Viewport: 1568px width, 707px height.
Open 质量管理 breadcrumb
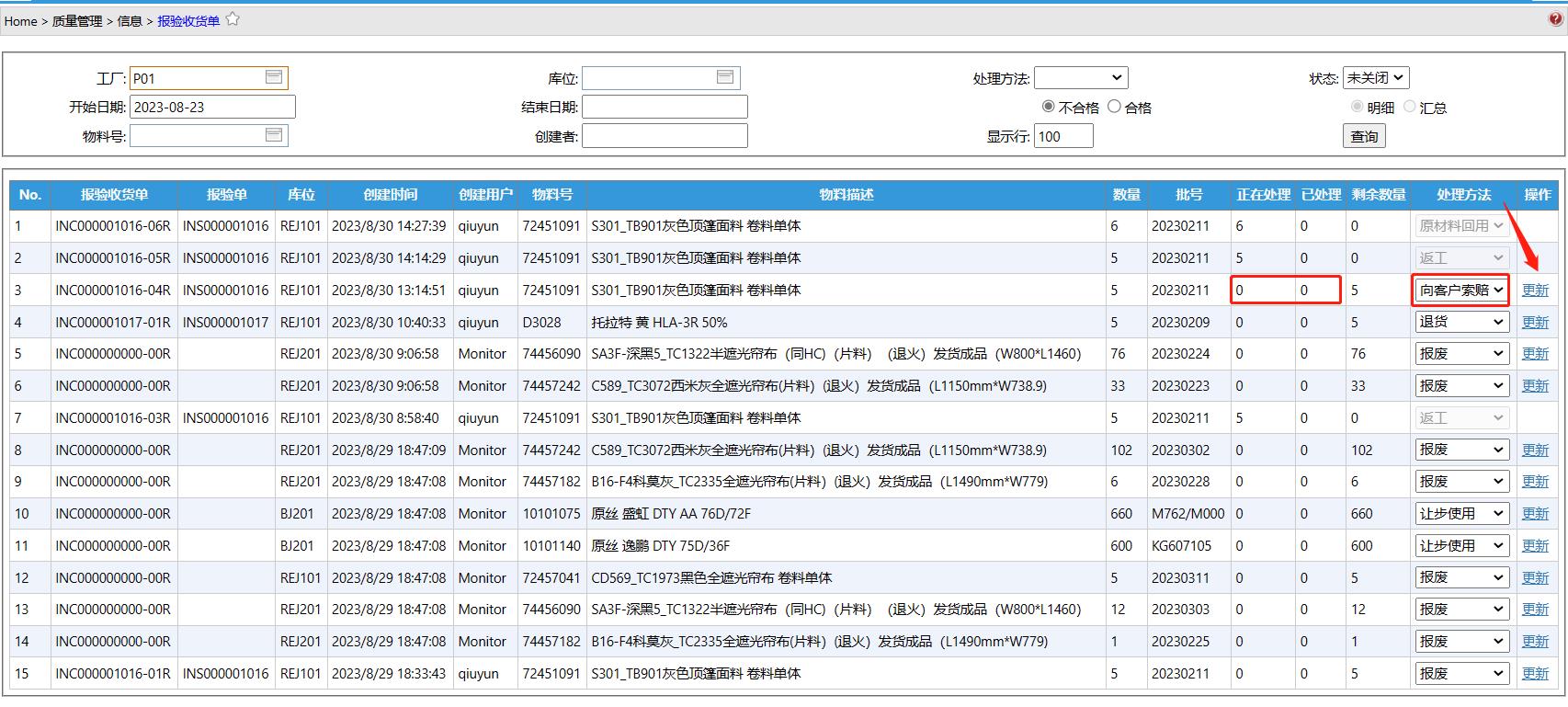(77, 20)
